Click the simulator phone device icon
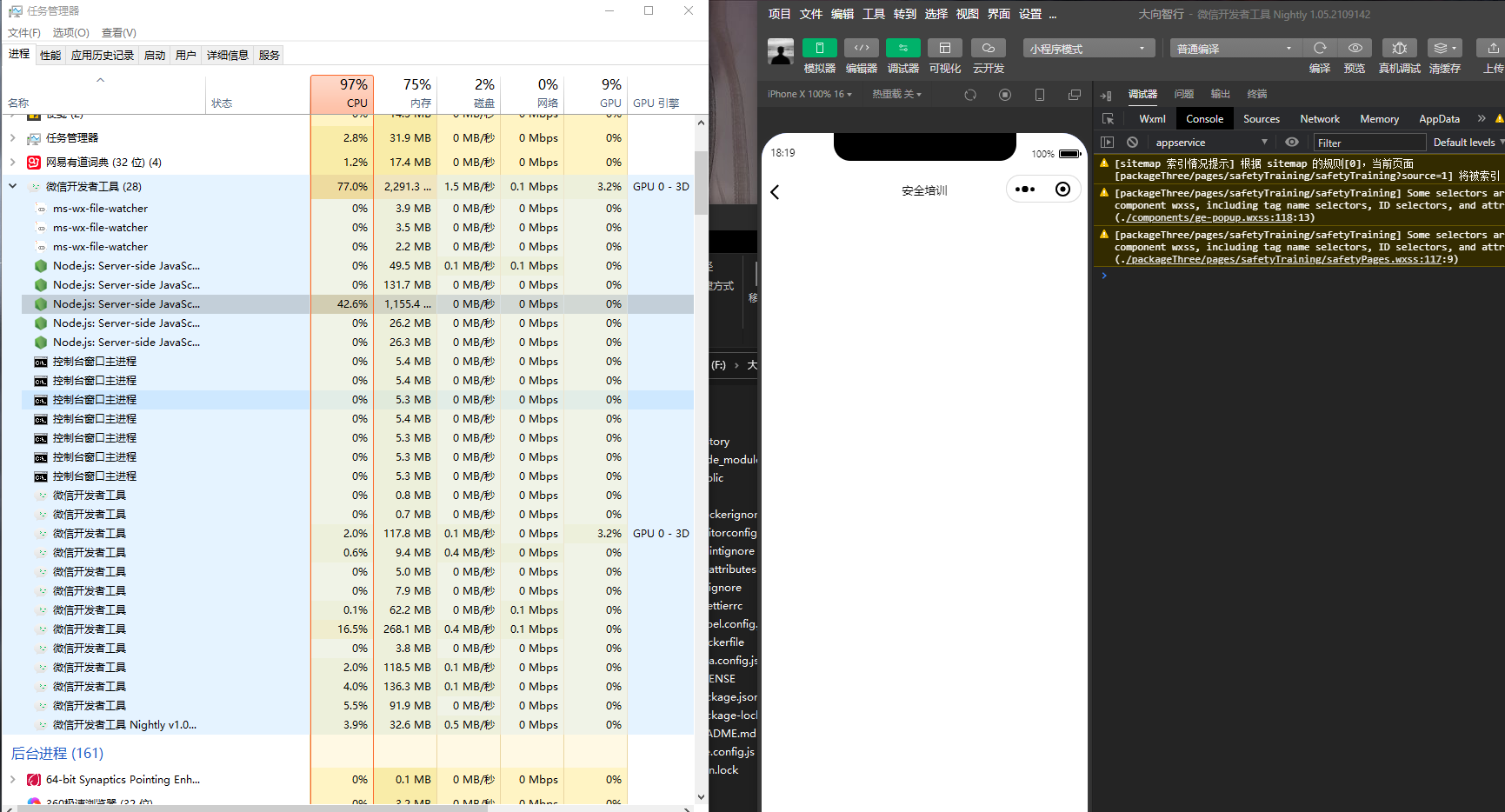 coord(1040,95)
